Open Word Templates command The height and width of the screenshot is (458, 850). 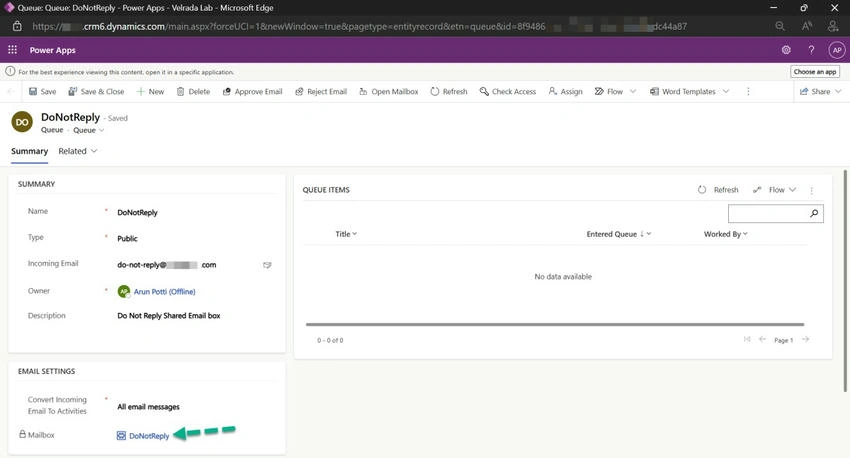(x=683, y=92)
